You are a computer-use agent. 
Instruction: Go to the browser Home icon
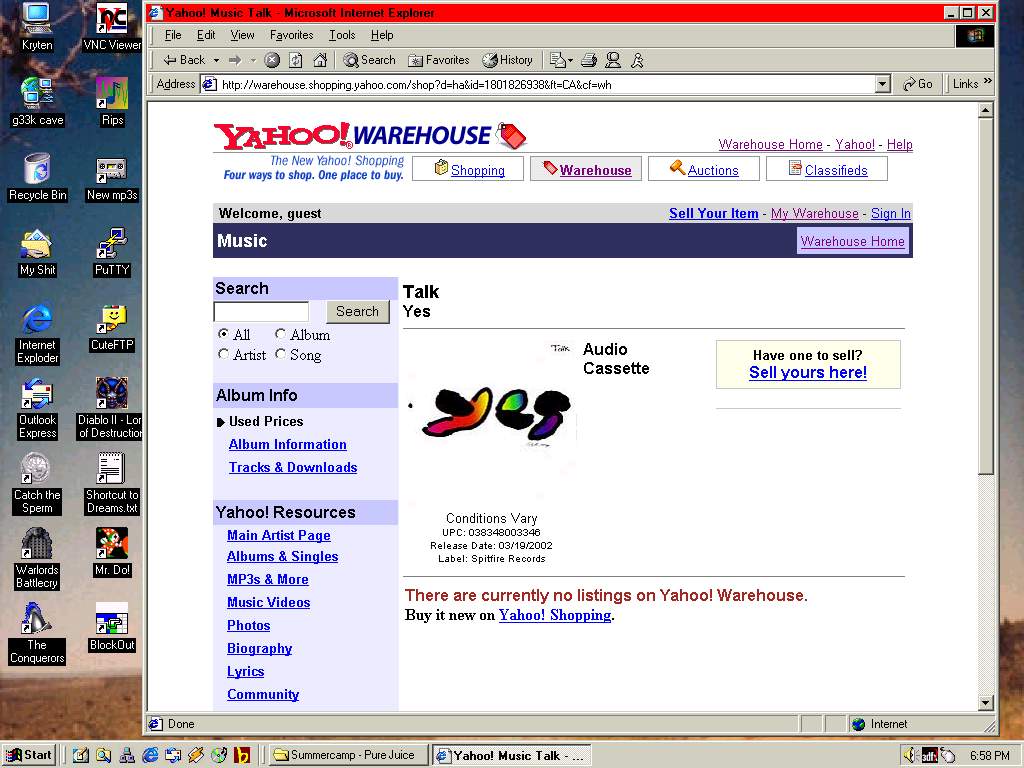320,60
